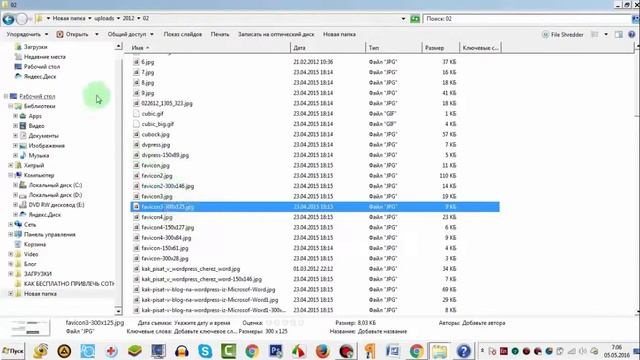Sort by the Дата column header

click(328, 48)
